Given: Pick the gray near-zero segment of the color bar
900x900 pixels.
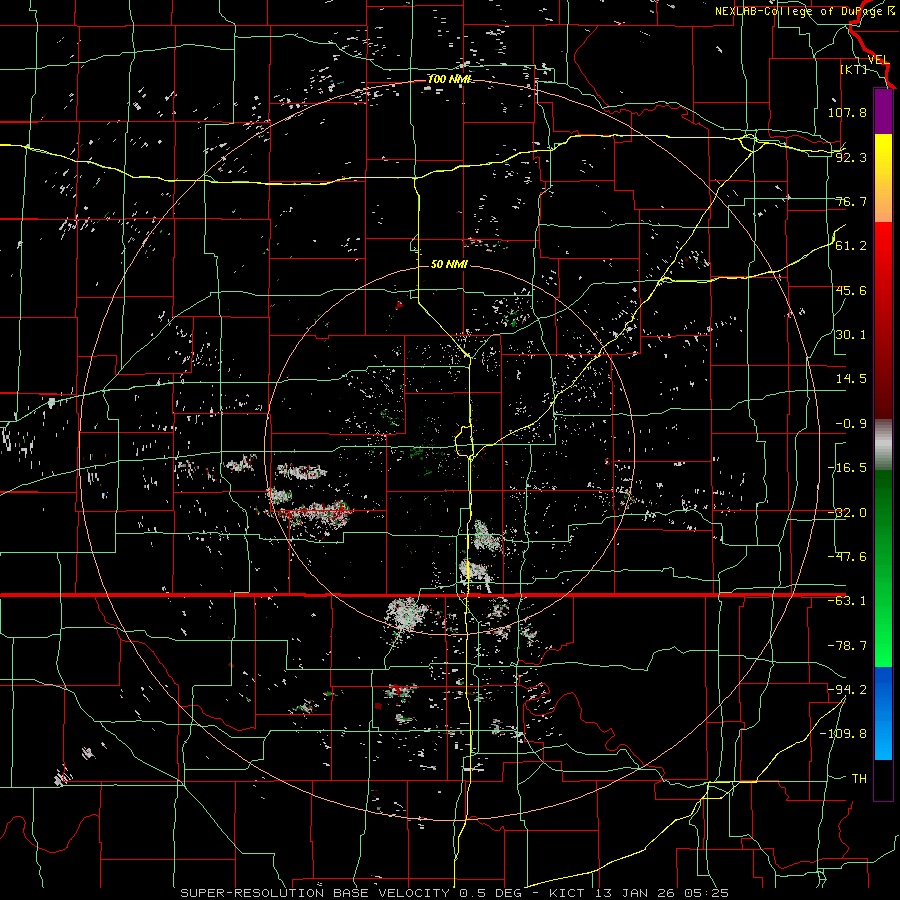Looking at the screenshot, I should click(883, 445).
